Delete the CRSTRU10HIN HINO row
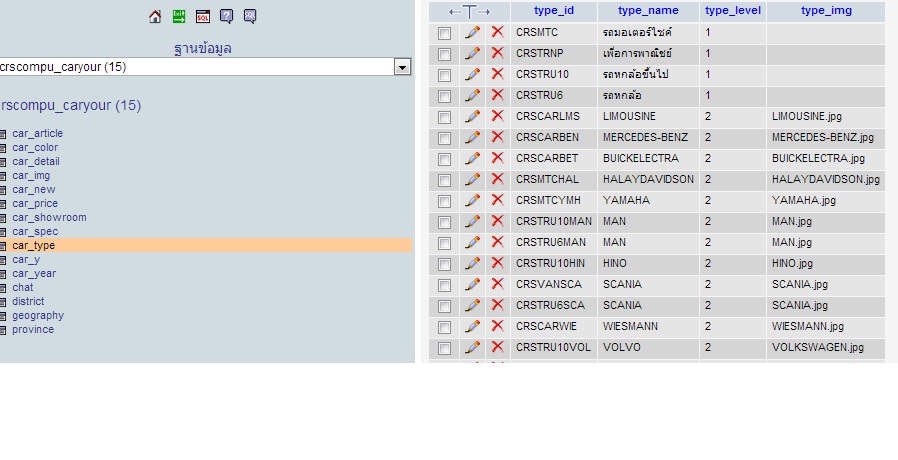The width and height of the screenshot is (898, 460). click(498, 263)
